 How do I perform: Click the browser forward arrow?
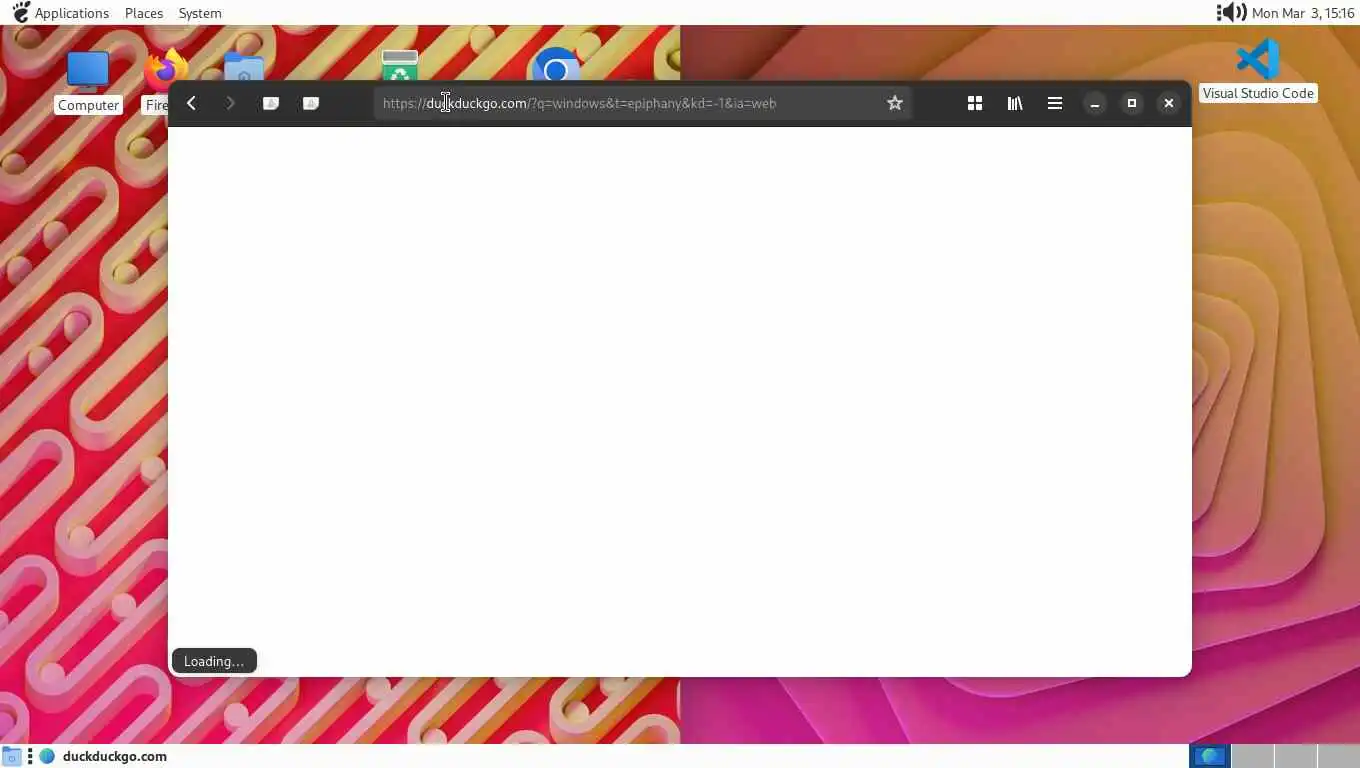tap(230, 103)
